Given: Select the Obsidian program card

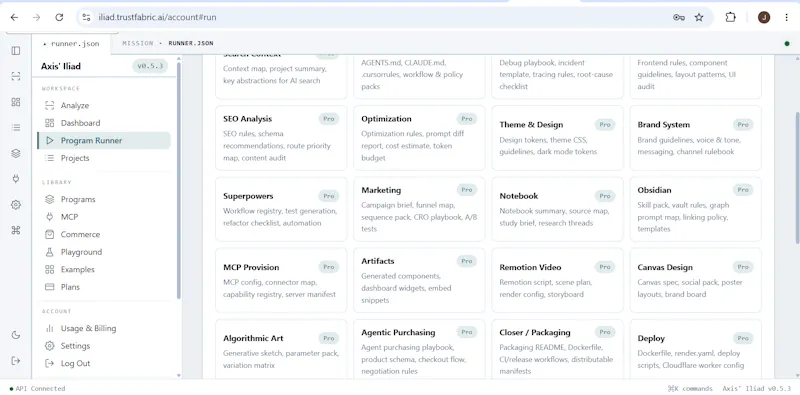Looking at the screenshot, I should click(695, 209).
